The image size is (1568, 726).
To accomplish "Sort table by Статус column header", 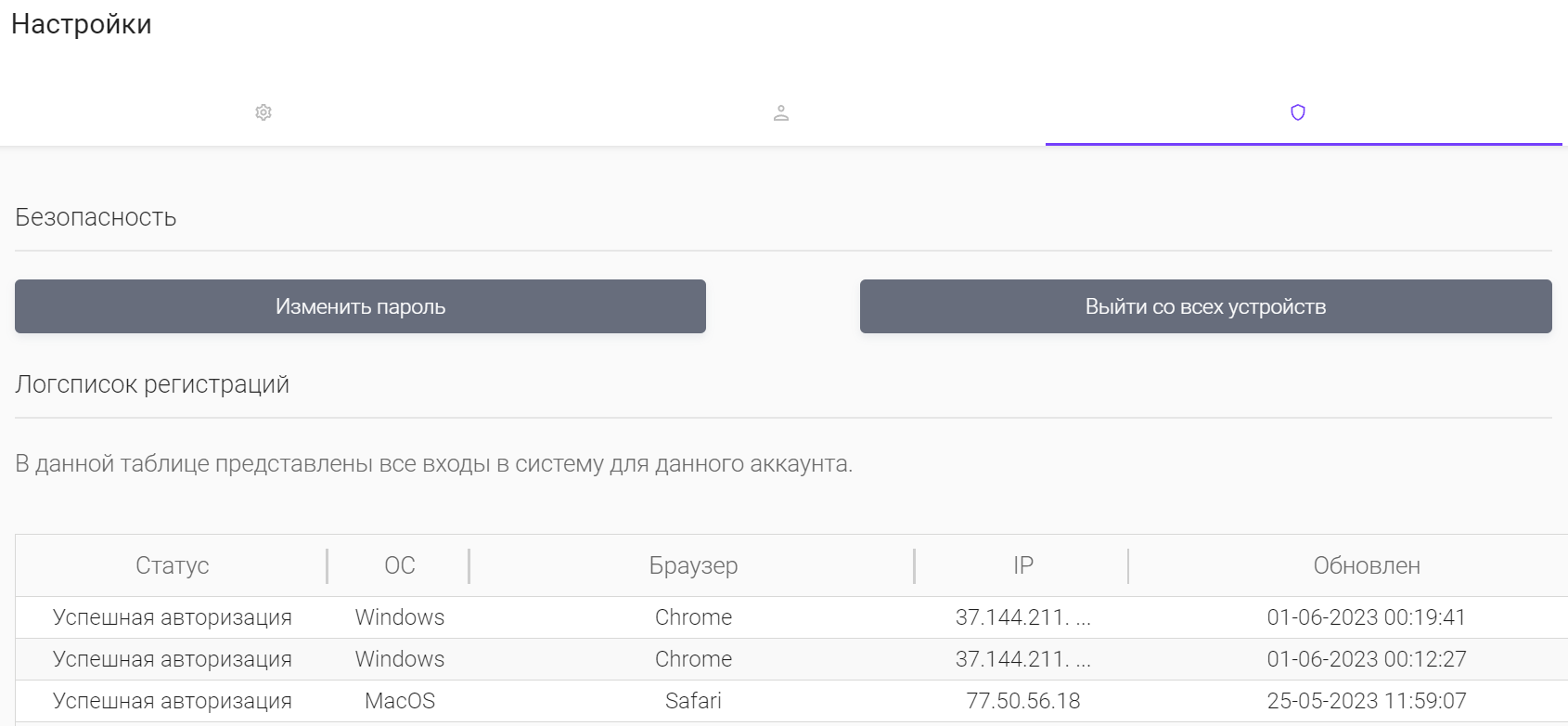I will click(173, 565).
